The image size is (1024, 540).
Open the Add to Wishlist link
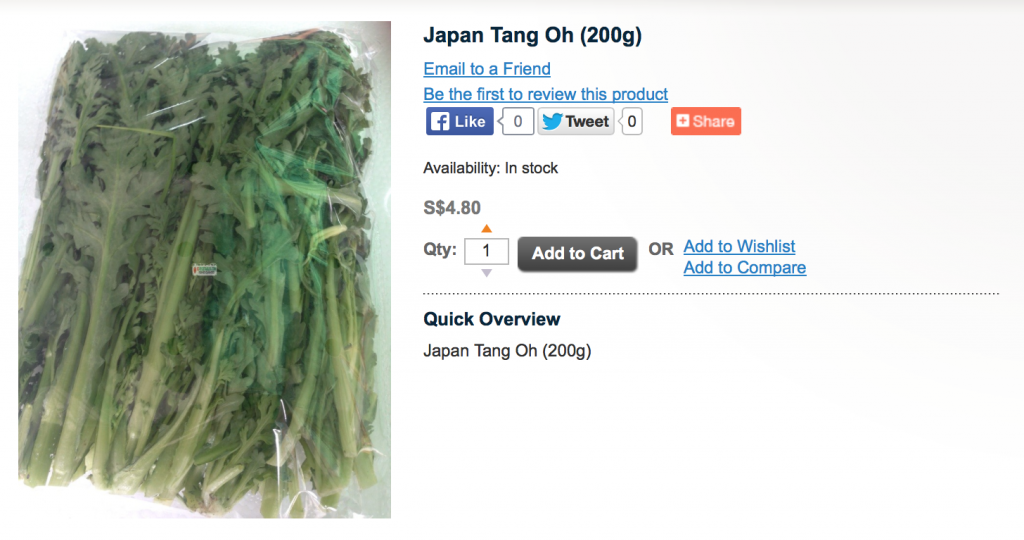pyautogui.click(x=739, y=246)
